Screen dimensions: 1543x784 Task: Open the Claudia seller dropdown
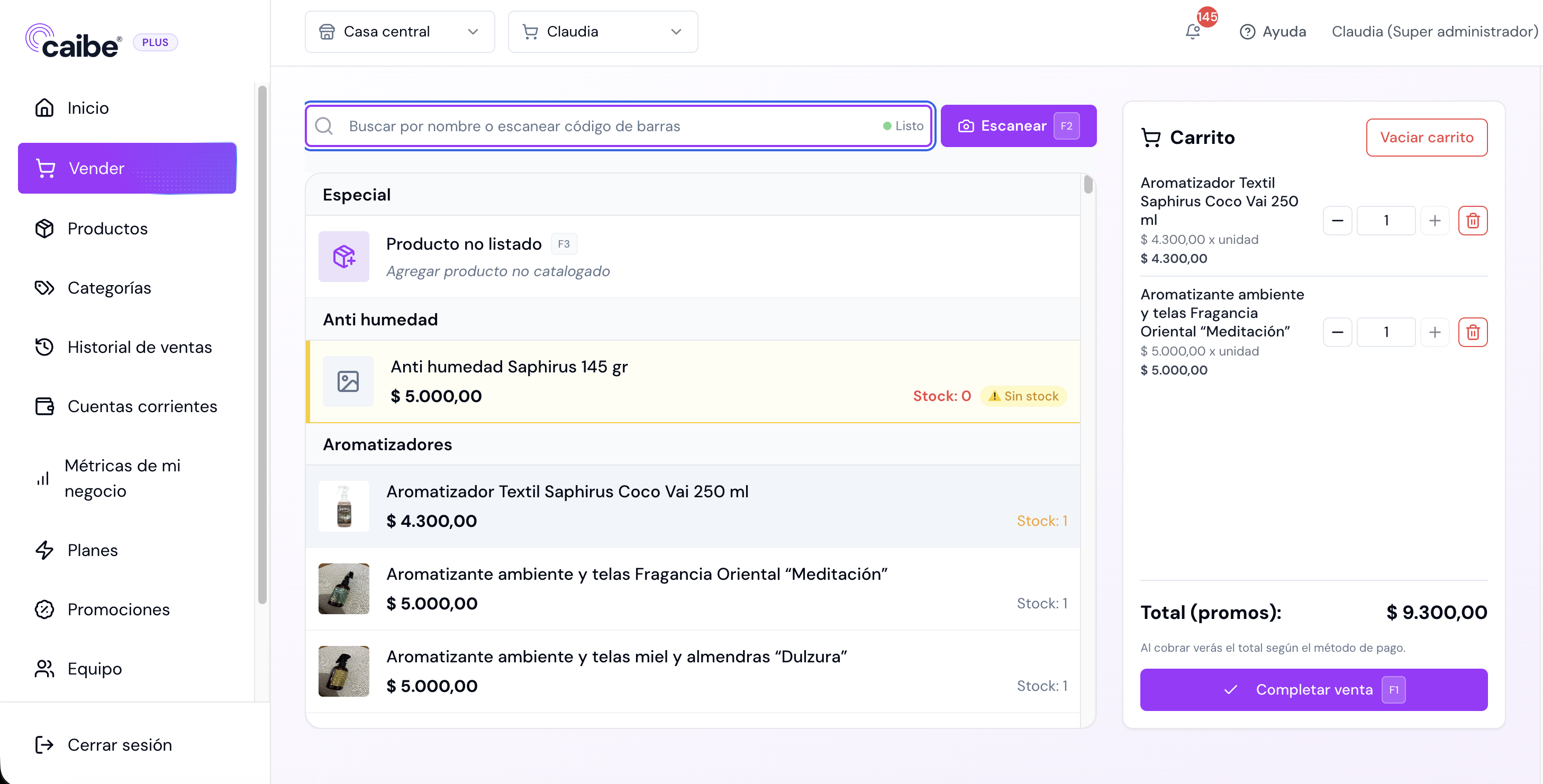603,32
